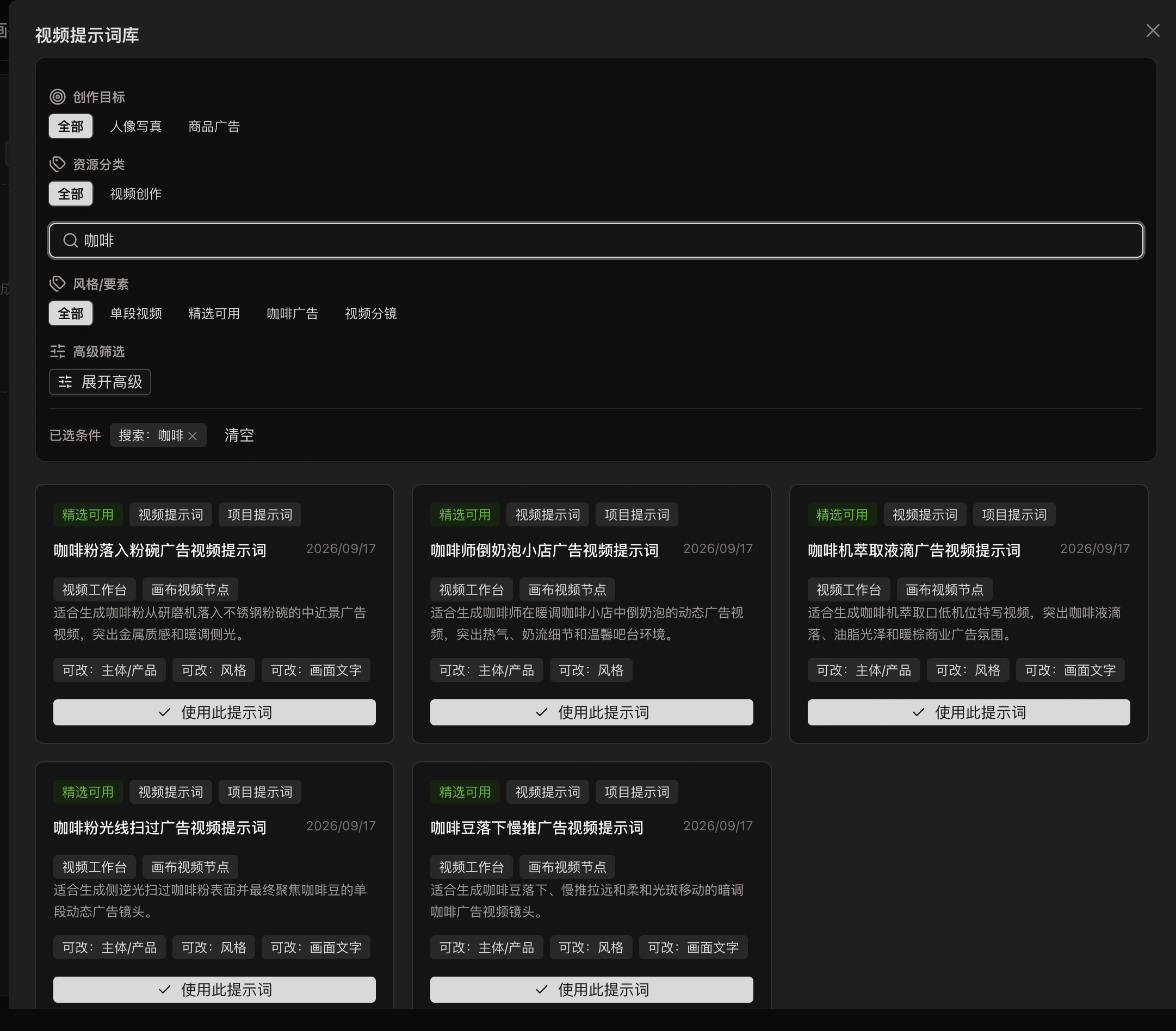
Task: Open 咖啡师倒奶泡小店广告视频提示词 card title
Action: coord(544,550)
